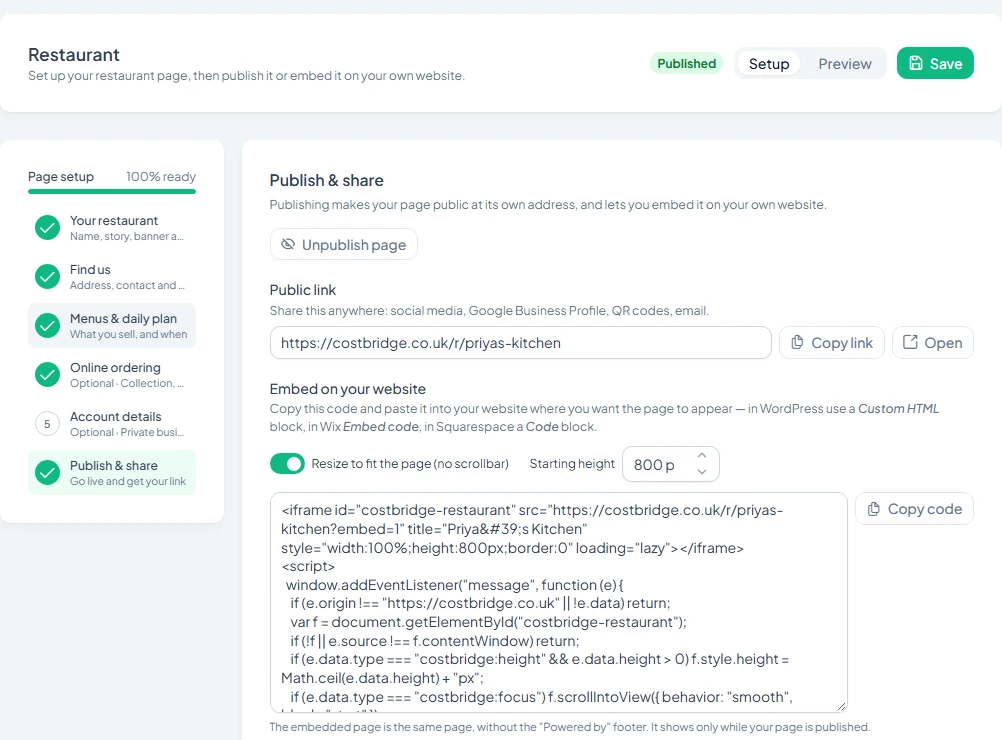Toggle Resize to fit the page switch
Image resolution: width=1002 pixels, height=740 pixels.
(287, 463)
